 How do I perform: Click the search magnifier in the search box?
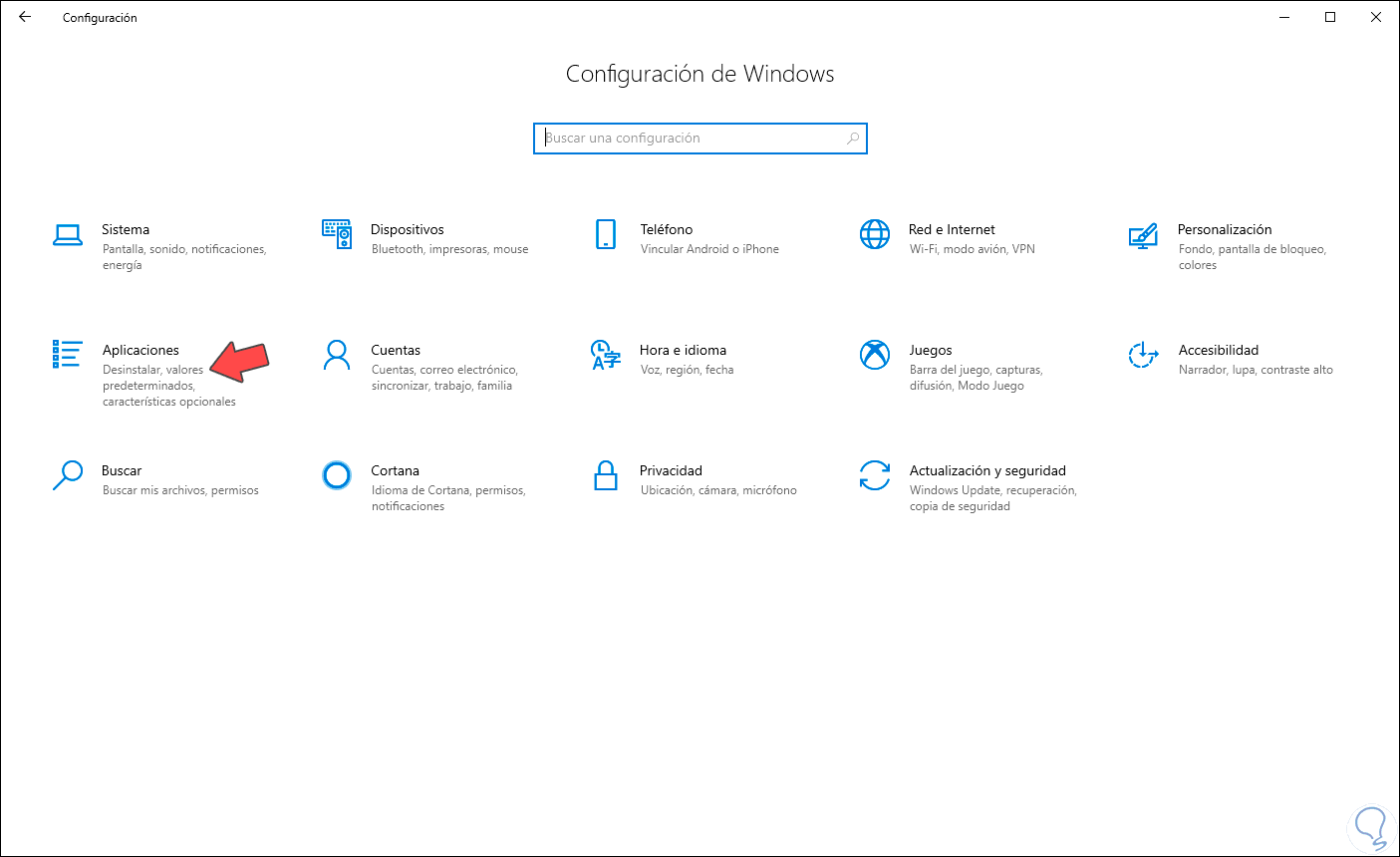tap(853, 139)
